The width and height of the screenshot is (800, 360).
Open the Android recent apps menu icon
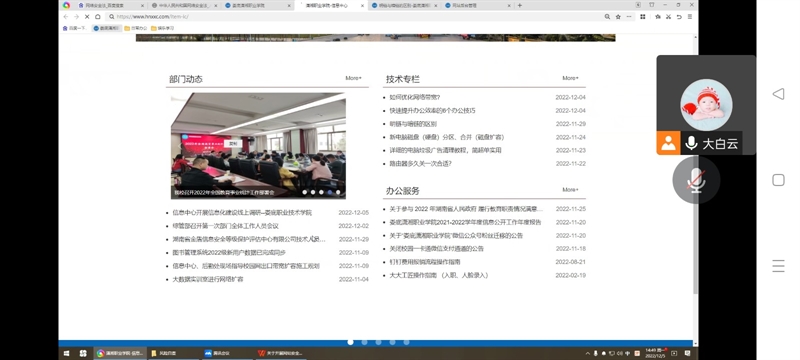[778, 266]
